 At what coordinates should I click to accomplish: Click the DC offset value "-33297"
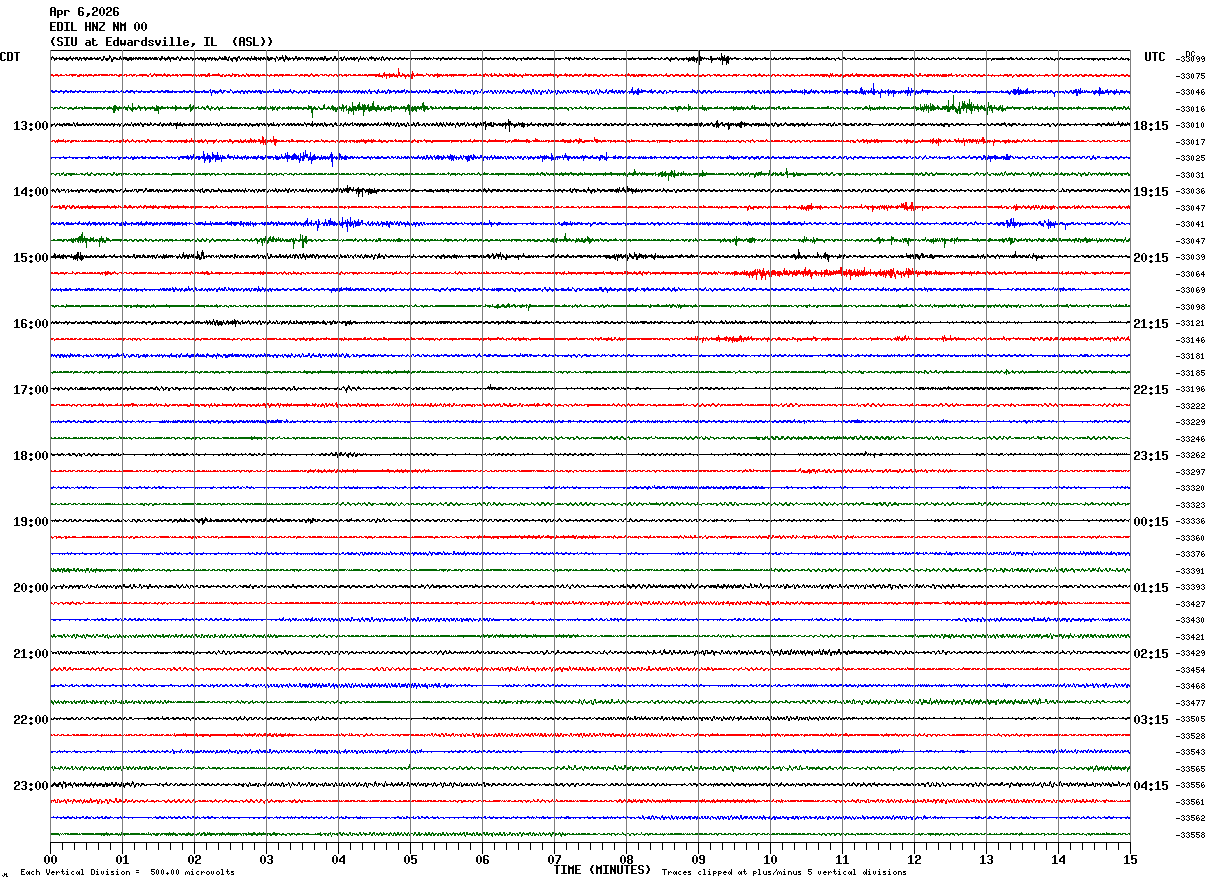[1191, 472]
